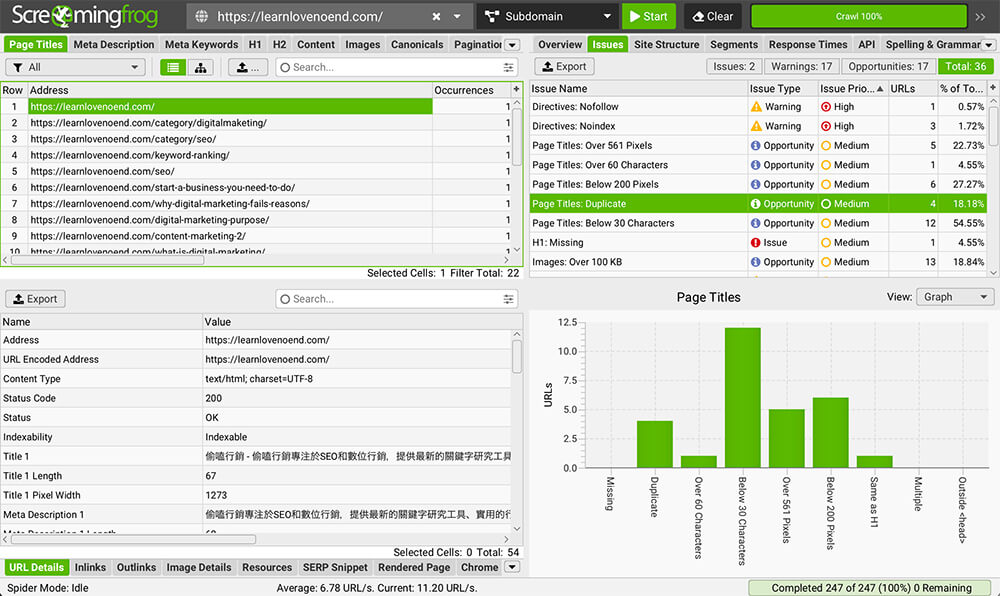The image size is (1000, 596).
Task: Toggle the Issues: 2 filter
Action: click(x=733, y=66)
